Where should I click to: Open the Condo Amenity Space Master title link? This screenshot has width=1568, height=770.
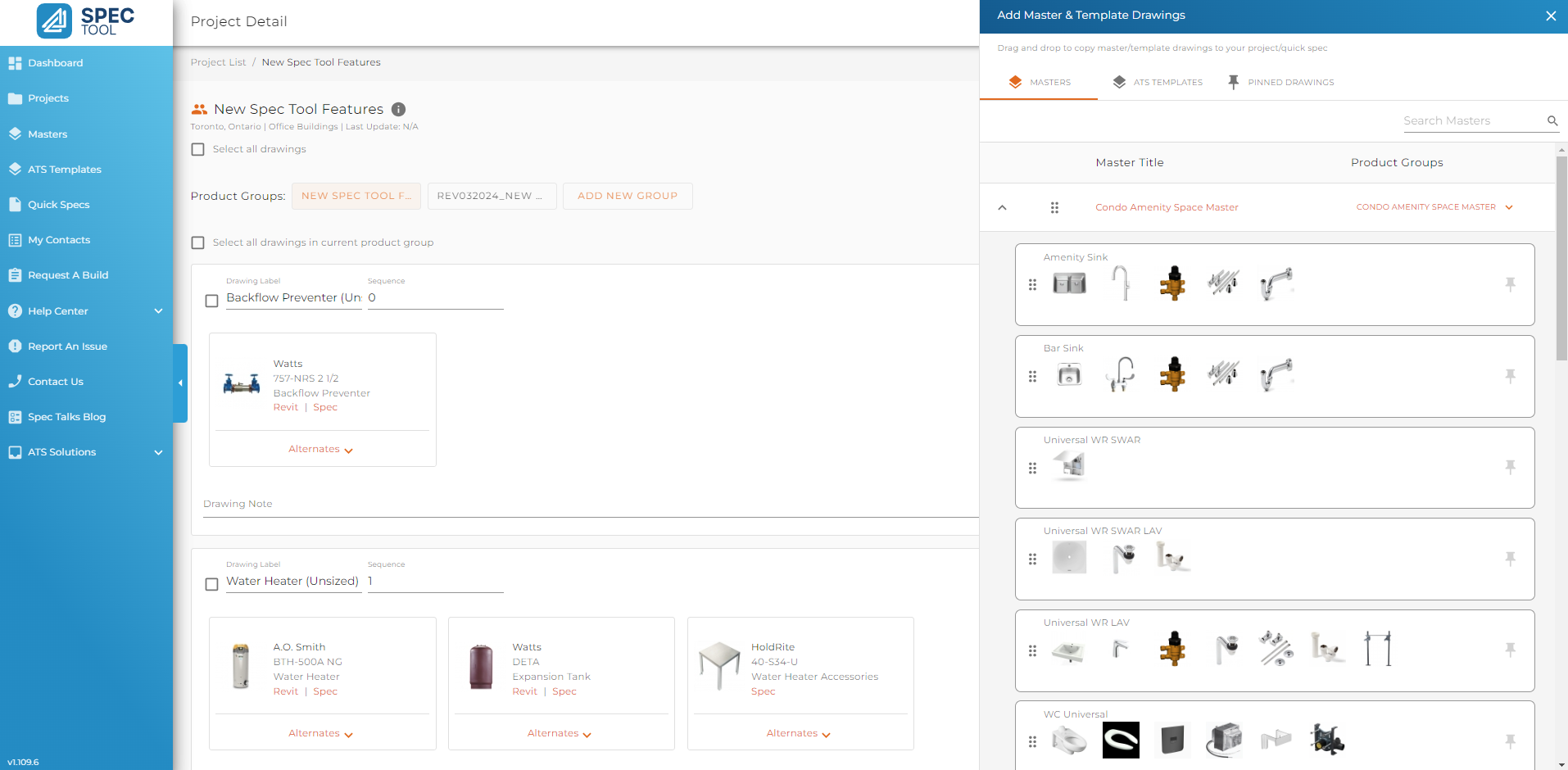1167,207
